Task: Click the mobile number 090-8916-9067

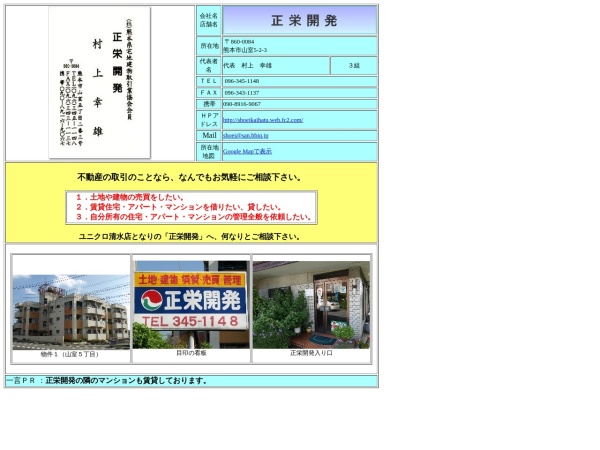Action: [241, 104]
